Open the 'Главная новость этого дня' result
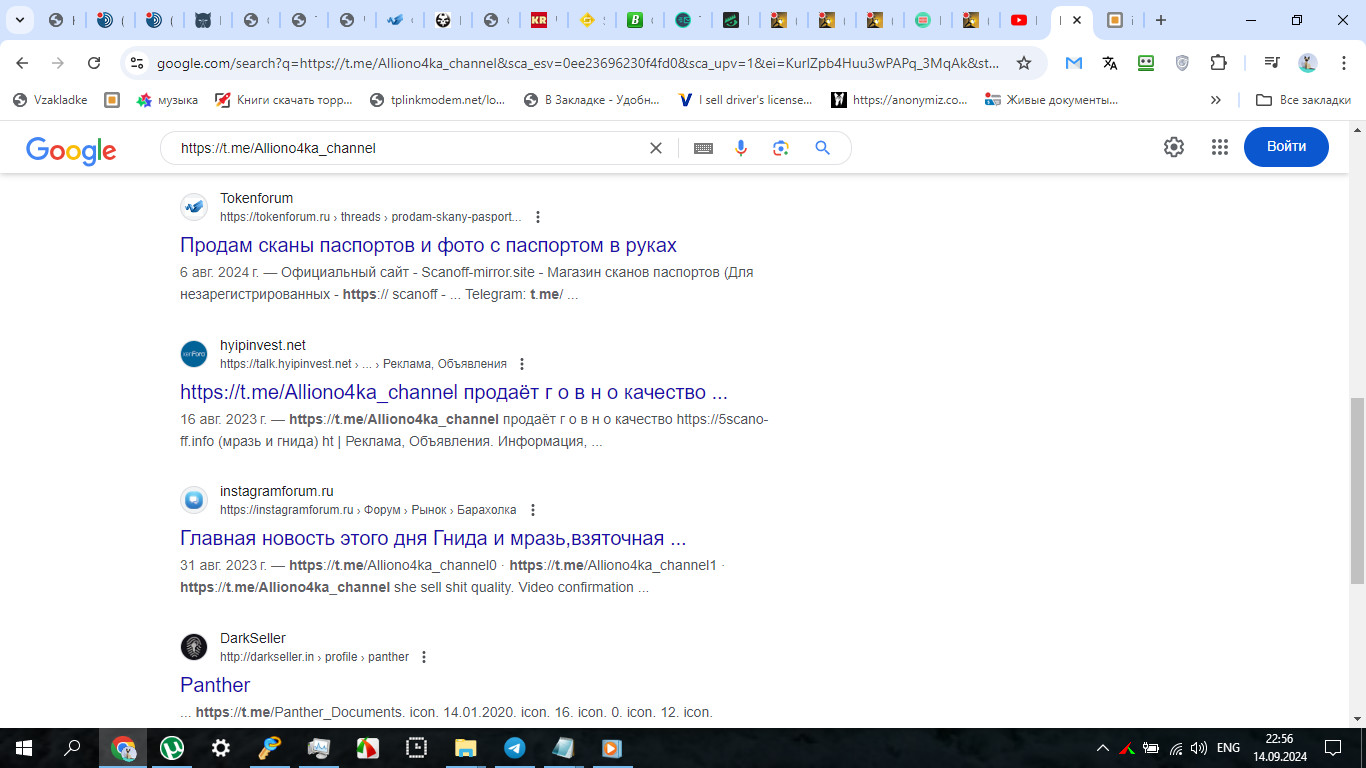This screenshot has height=768, width=1366. pyautogui.click(x=433, y=538)
